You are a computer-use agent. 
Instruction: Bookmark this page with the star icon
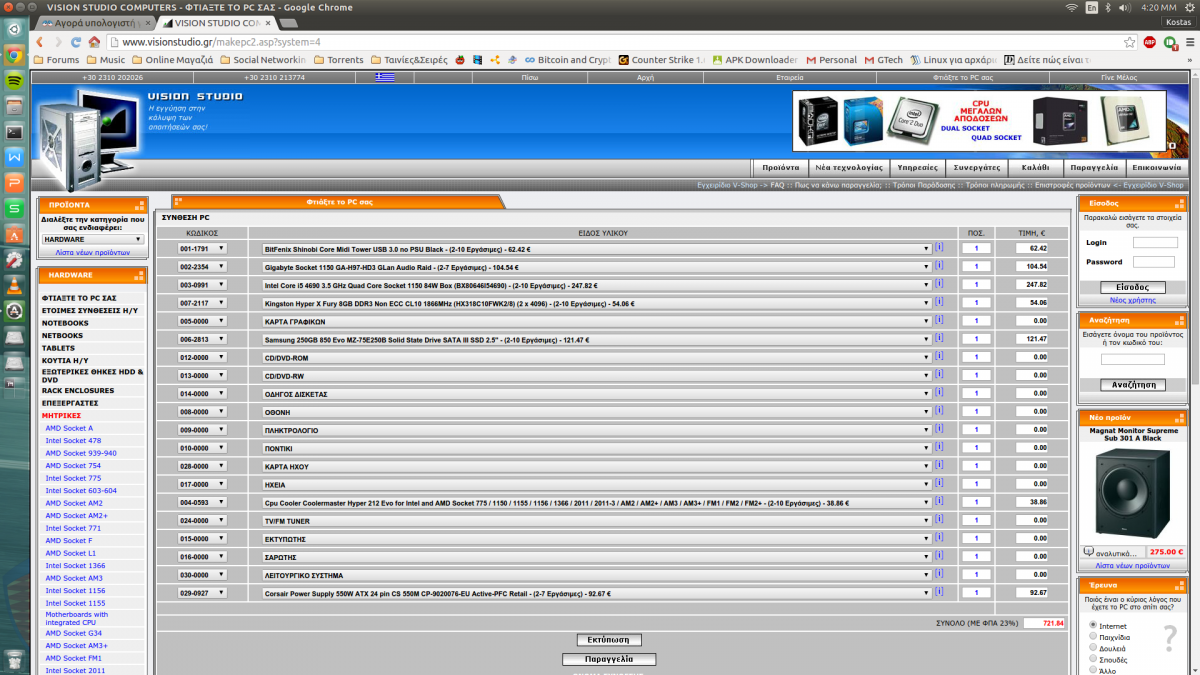(x=1129, y=42)
